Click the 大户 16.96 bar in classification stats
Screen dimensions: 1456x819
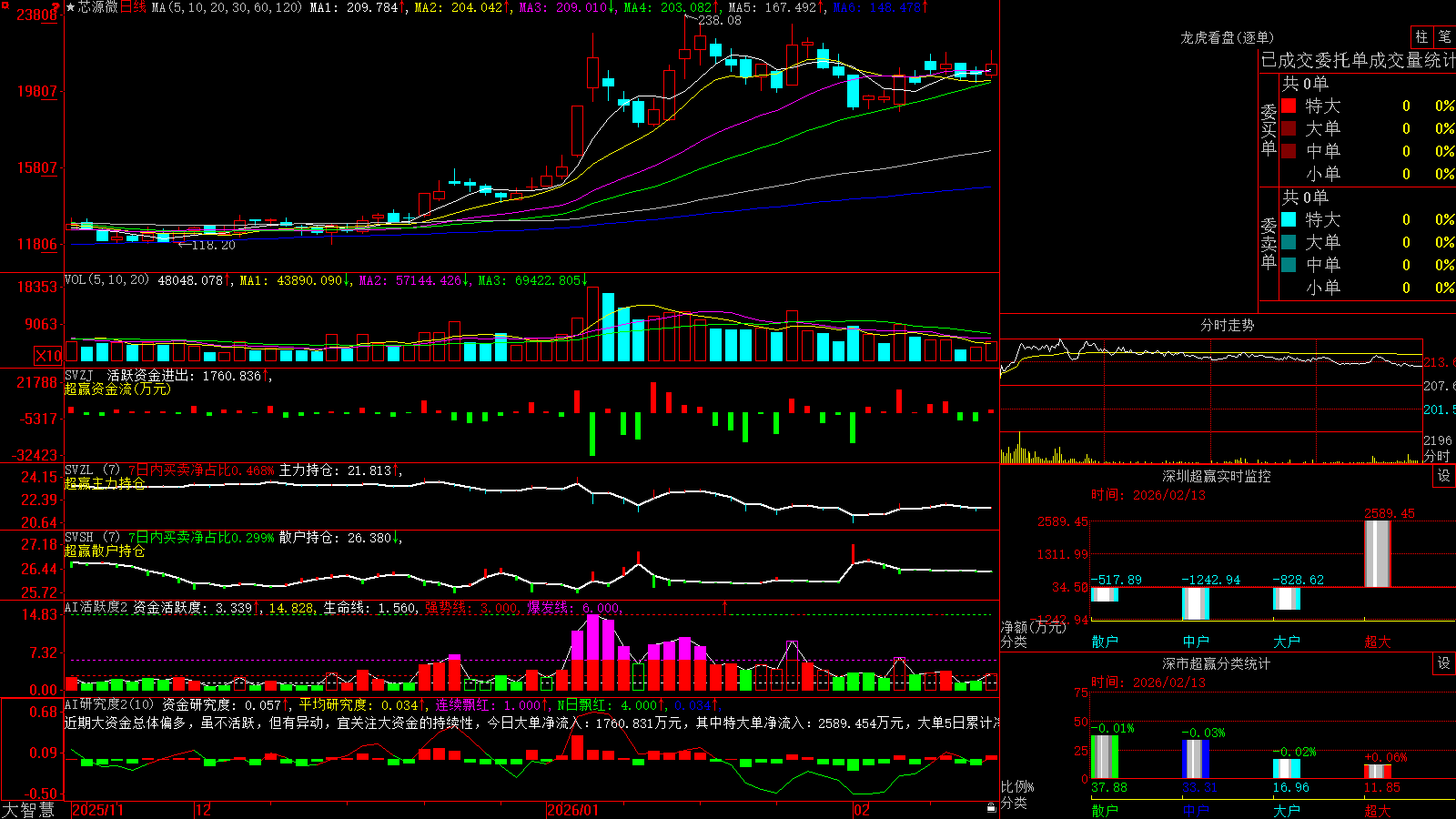coord(1287,769)
